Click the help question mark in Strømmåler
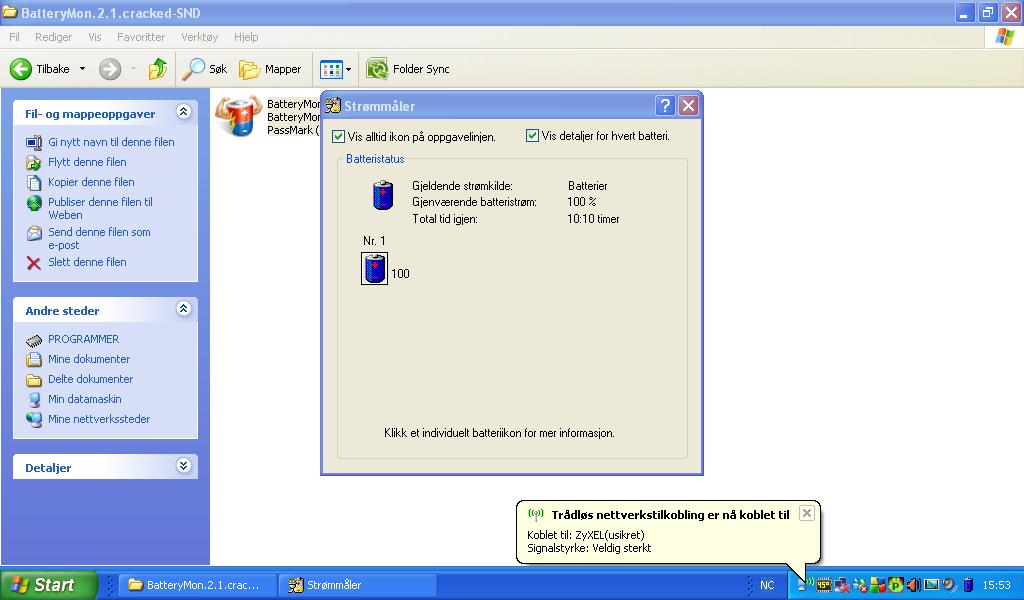1024x600 pixels. point(665,106)
